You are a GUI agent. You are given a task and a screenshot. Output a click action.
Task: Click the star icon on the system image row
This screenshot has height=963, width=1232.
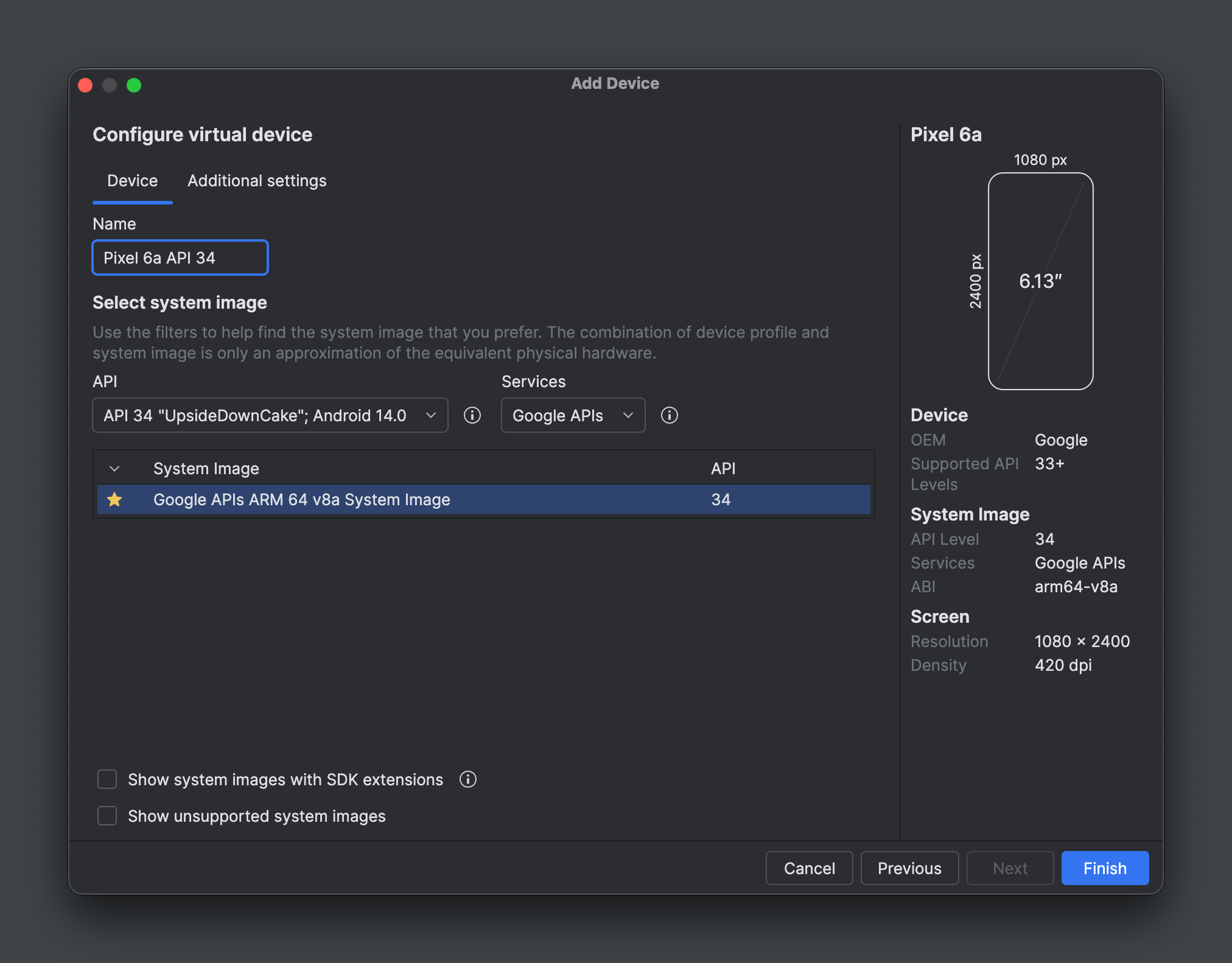(115, 499)
